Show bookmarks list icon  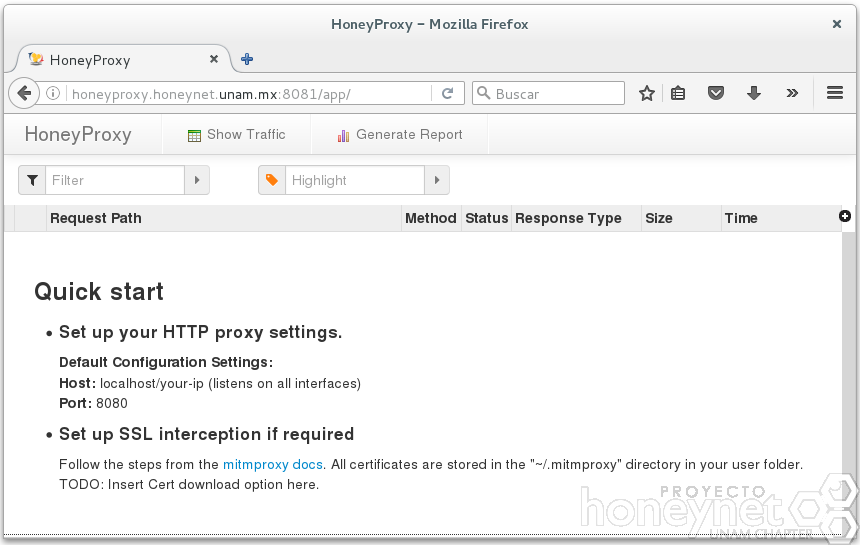(678, 93)
